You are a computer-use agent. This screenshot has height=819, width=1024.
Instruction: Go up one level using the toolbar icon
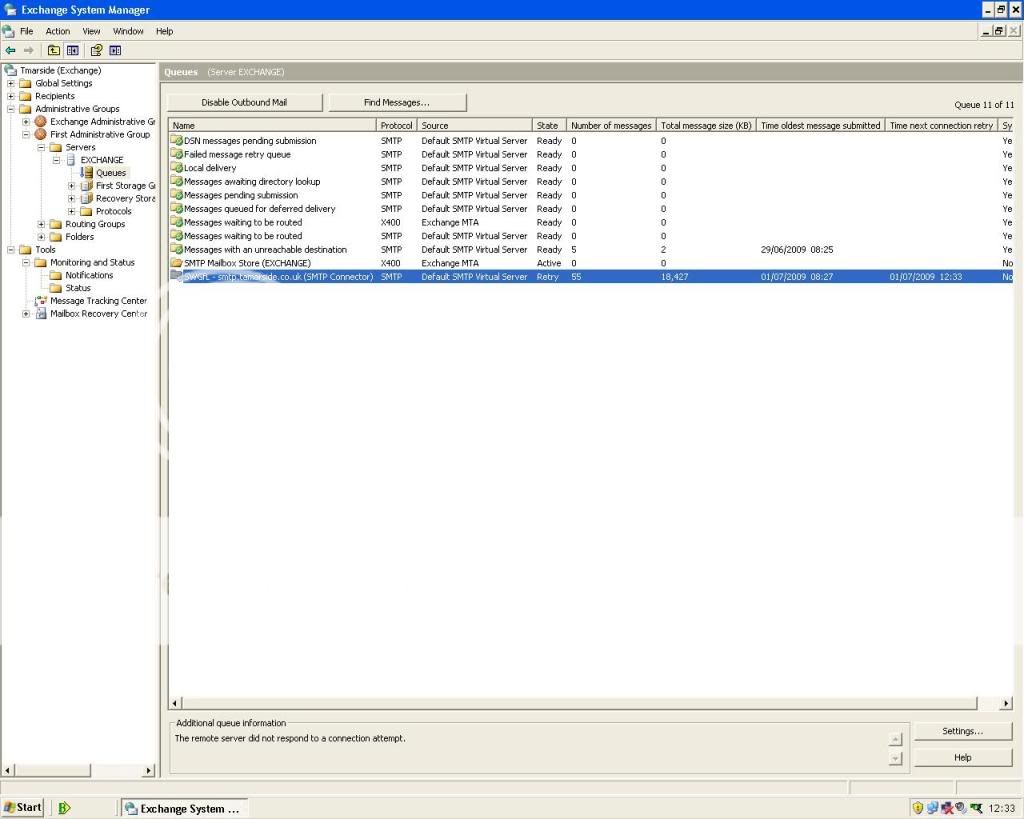pos(54,50)
